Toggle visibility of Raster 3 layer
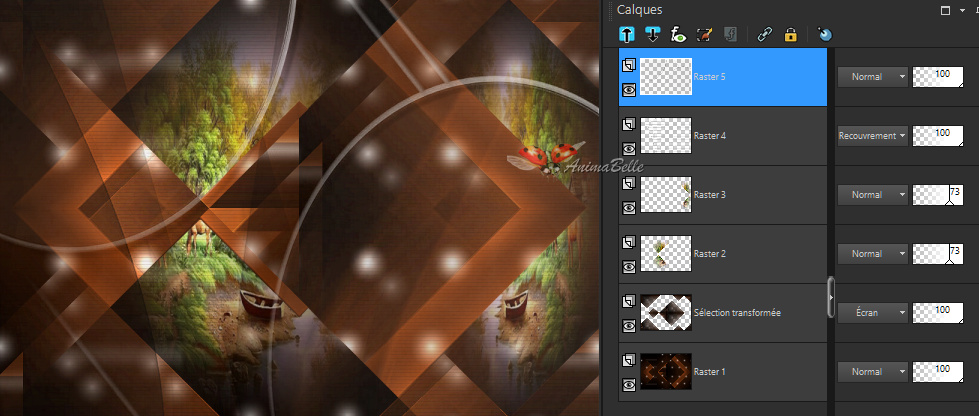The width and height of the screenshot is (979, 416). pyautogui.click(x=629, y=207)
